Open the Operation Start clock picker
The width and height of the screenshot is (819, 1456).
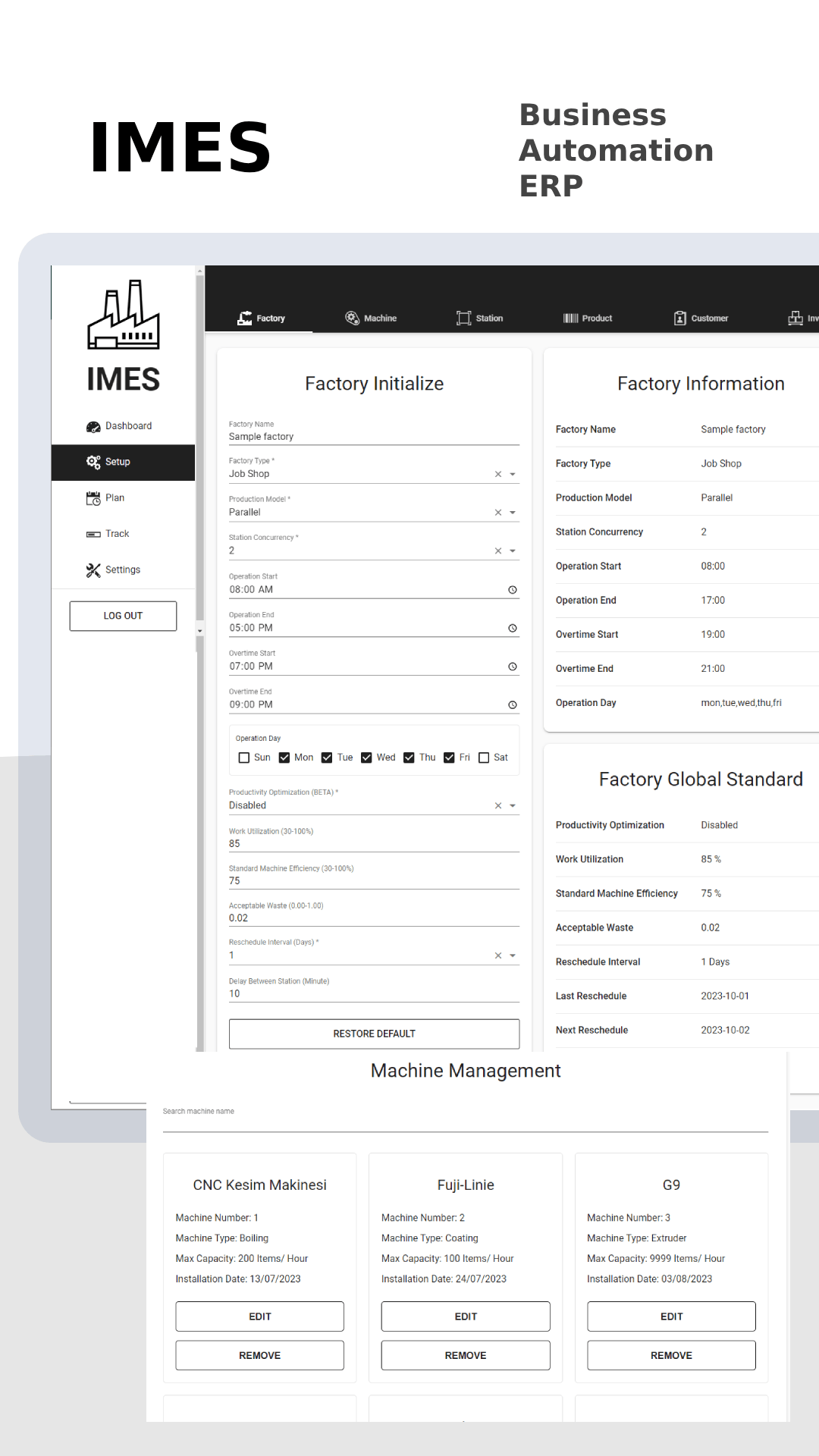[513, 590]
